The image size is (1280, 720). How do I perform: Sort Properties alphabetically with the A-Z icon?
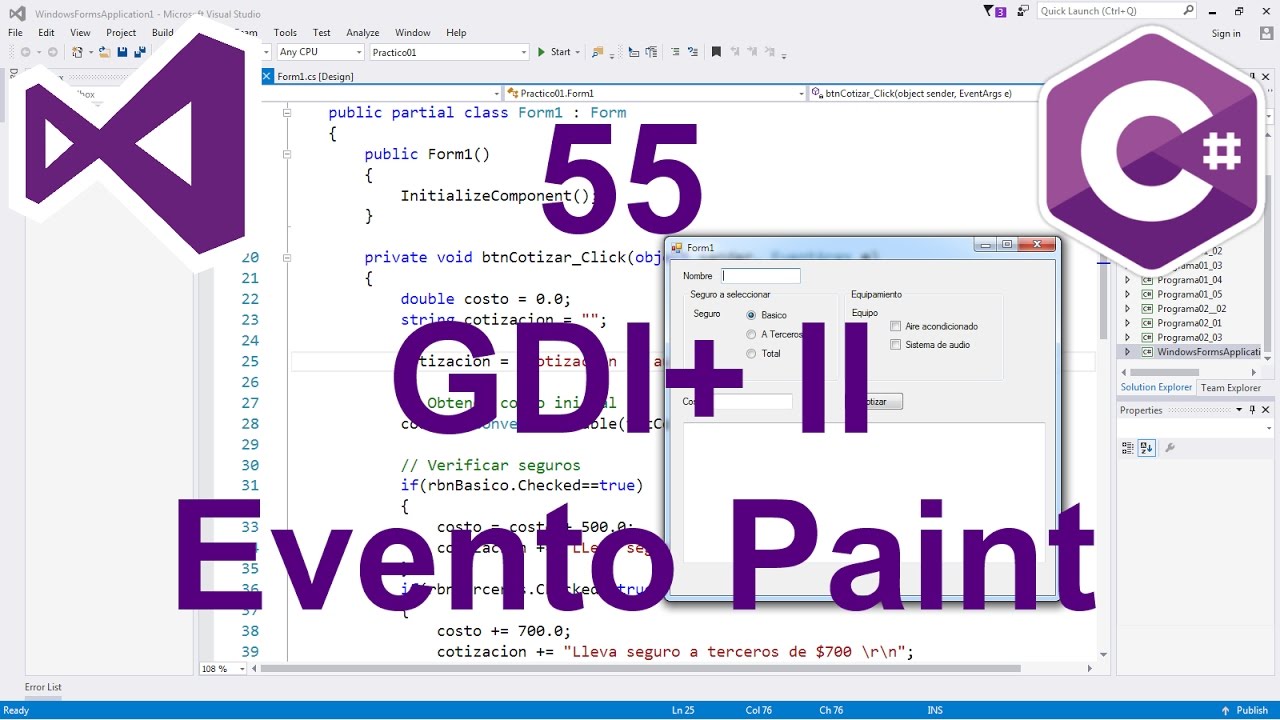[1147, 448]
